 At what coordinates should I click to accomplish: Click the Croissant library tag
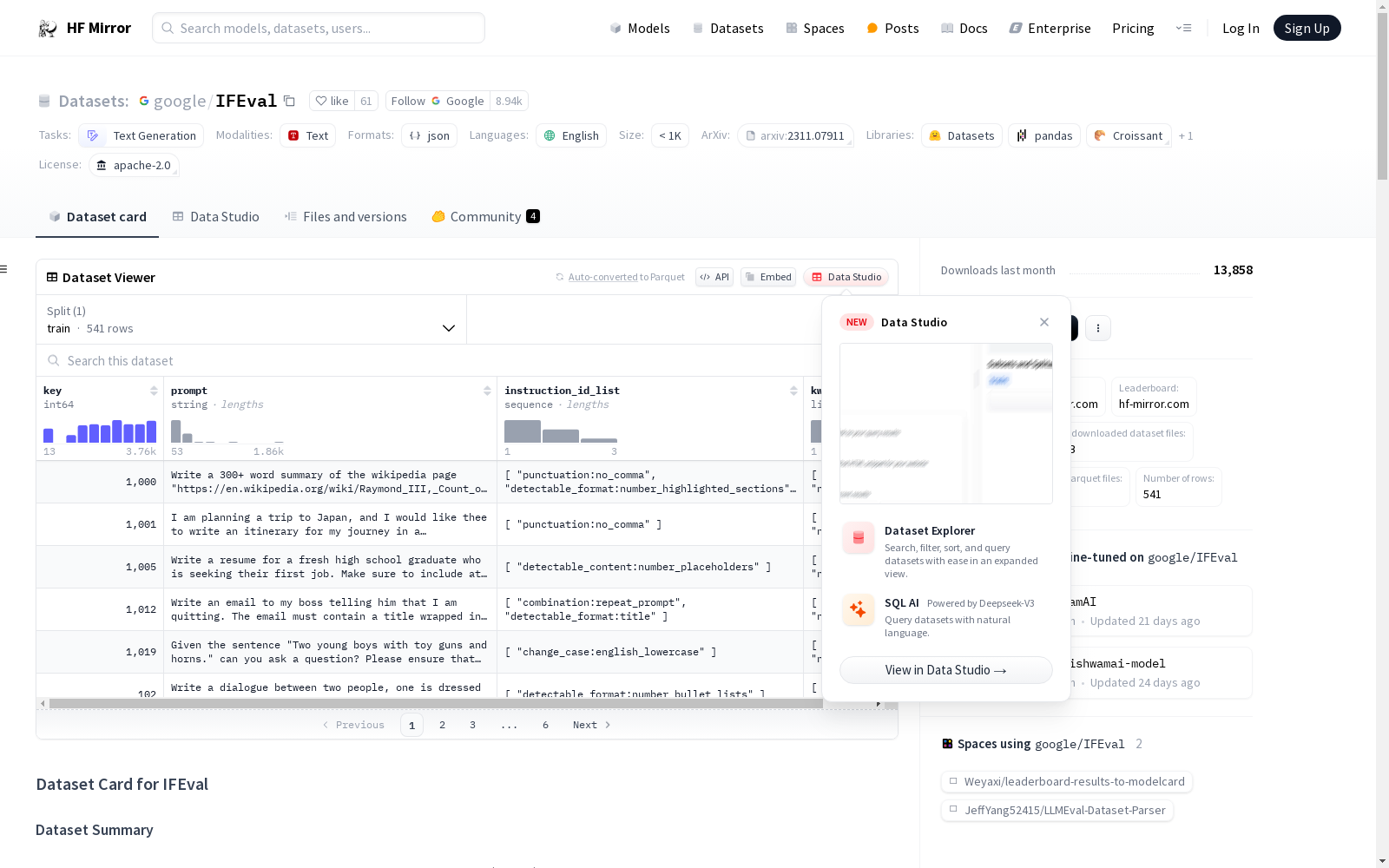click(1129, 135)
